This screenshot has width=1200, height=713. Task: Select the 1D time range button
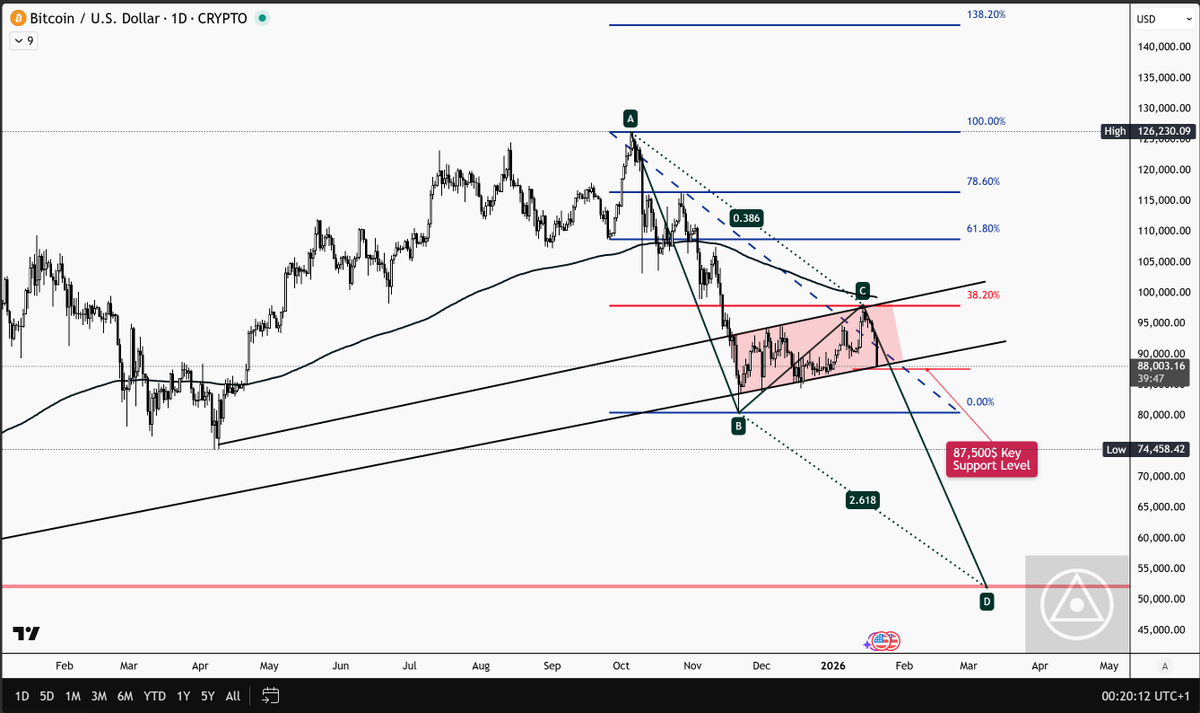coord(22,694)
